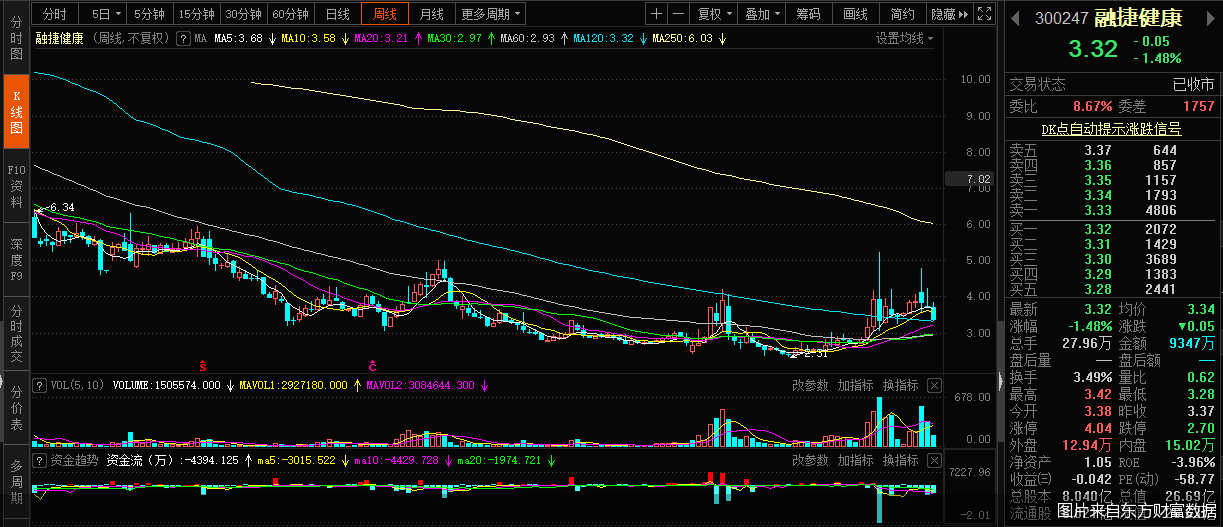Expand 更多周期 dropdown

pos(491,14)
